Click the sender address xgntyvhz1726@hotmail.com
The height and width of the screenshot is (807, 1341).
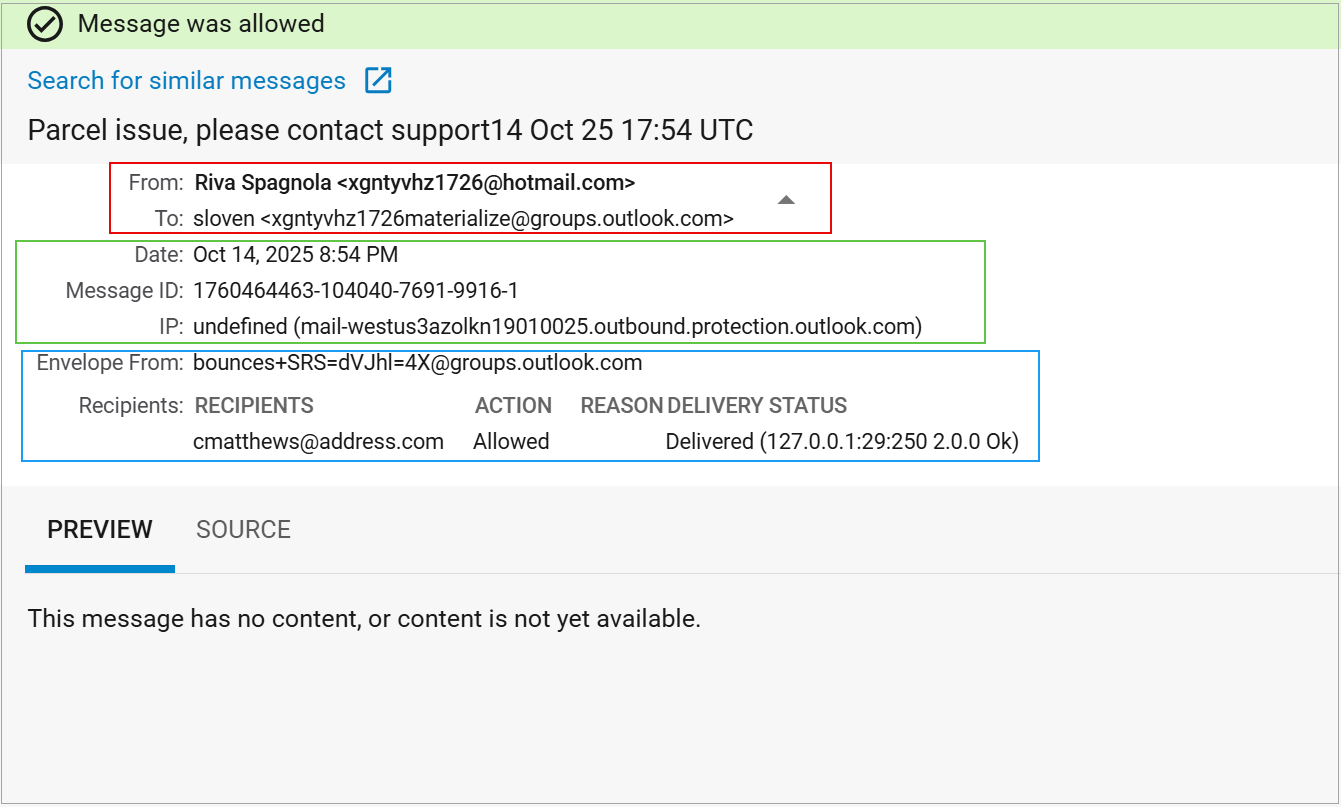click(x=485, y=183)
